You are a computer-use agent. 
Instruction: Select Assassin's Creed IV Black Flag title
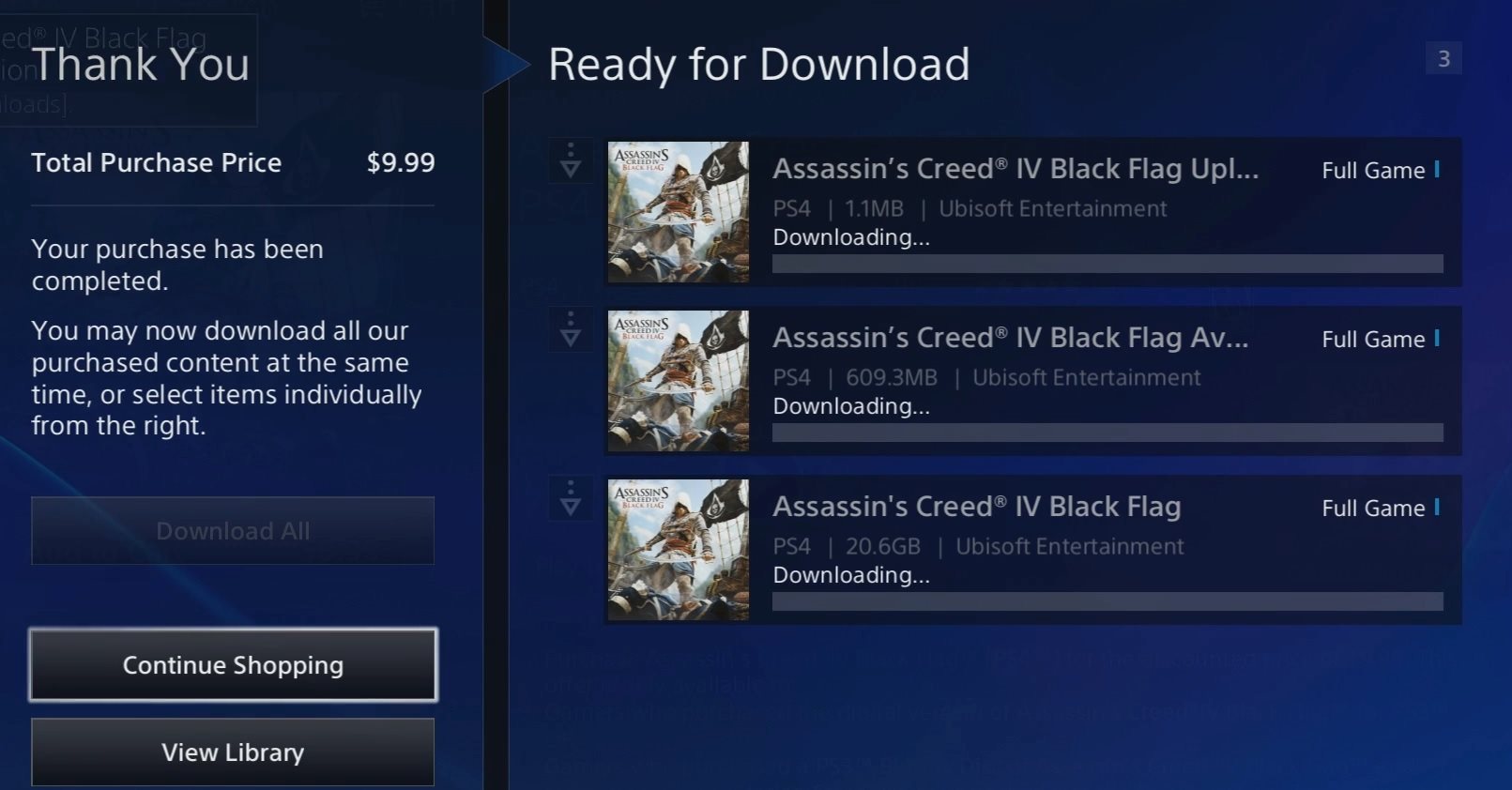(977, 507)
